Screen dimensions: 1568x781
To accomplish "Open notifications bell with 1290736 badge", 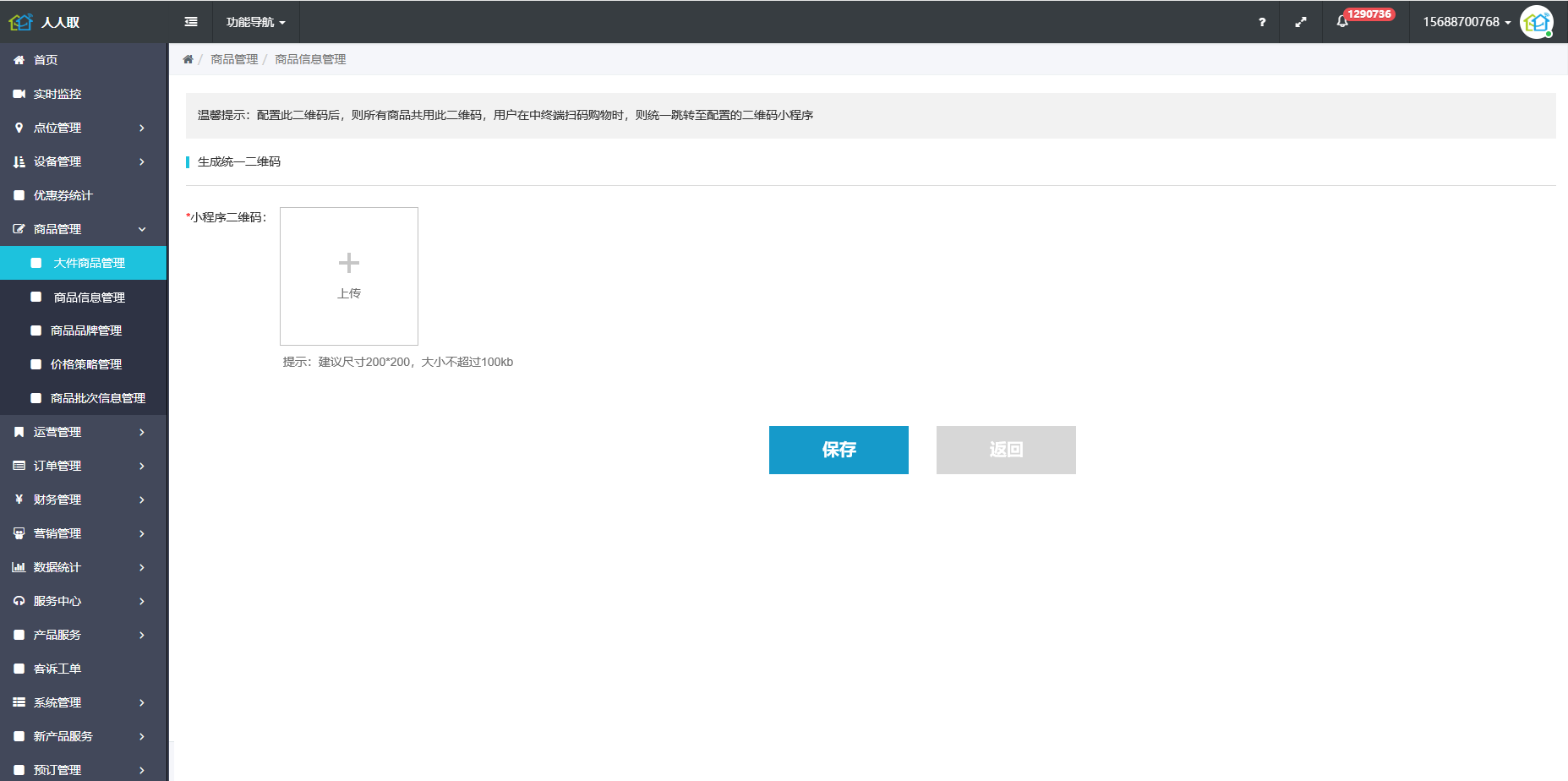I will click(x=1342, y=22).
